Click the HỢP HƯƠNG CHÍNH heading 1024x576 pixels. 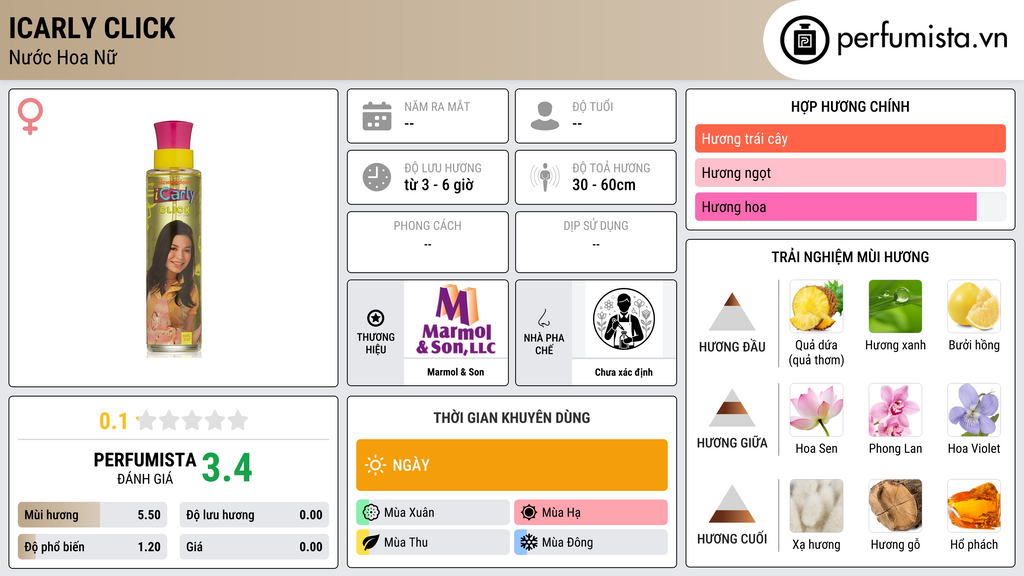click(x=850, y=106)
